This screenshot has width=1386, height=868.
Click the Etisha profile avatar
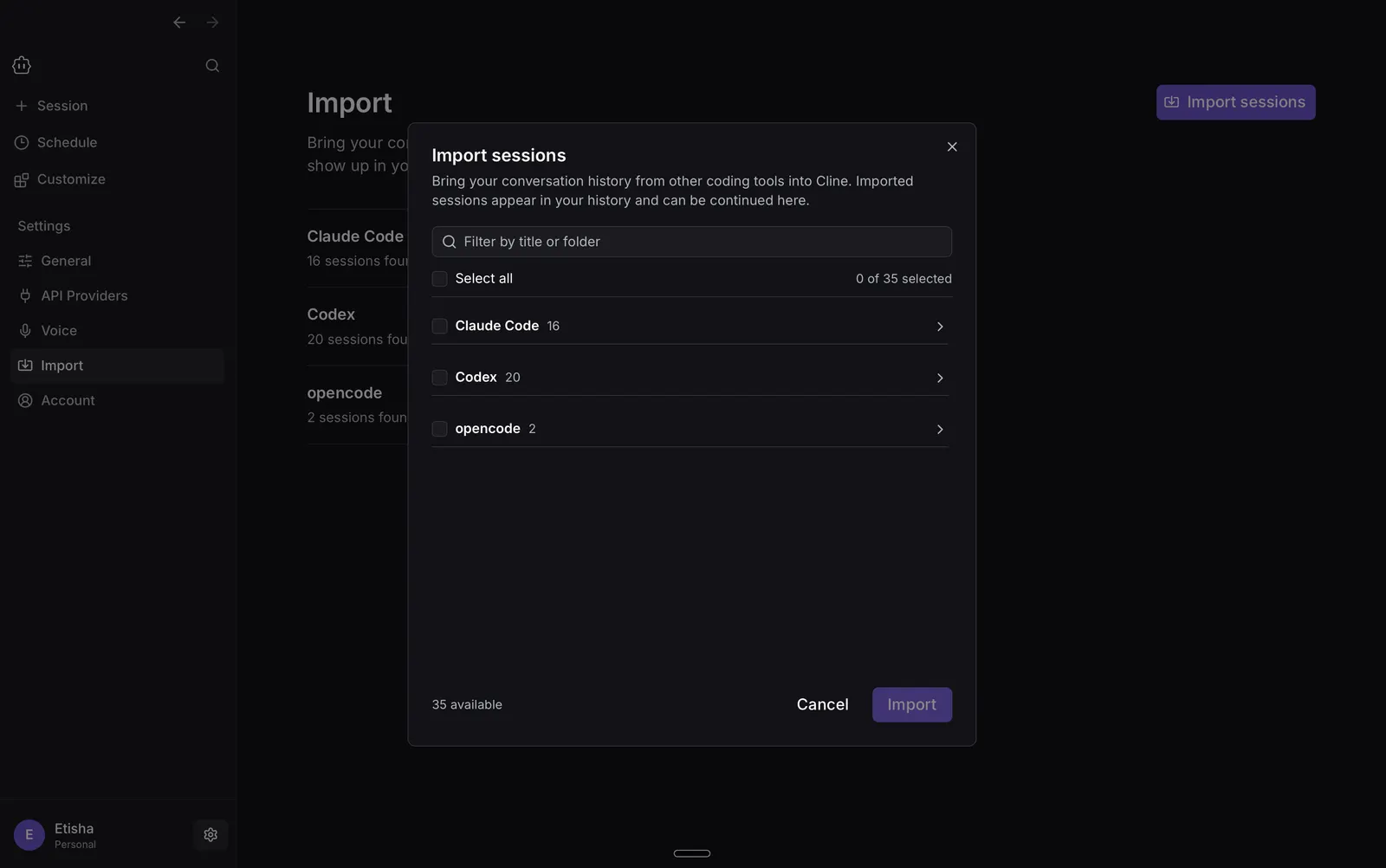click(29, 835)
